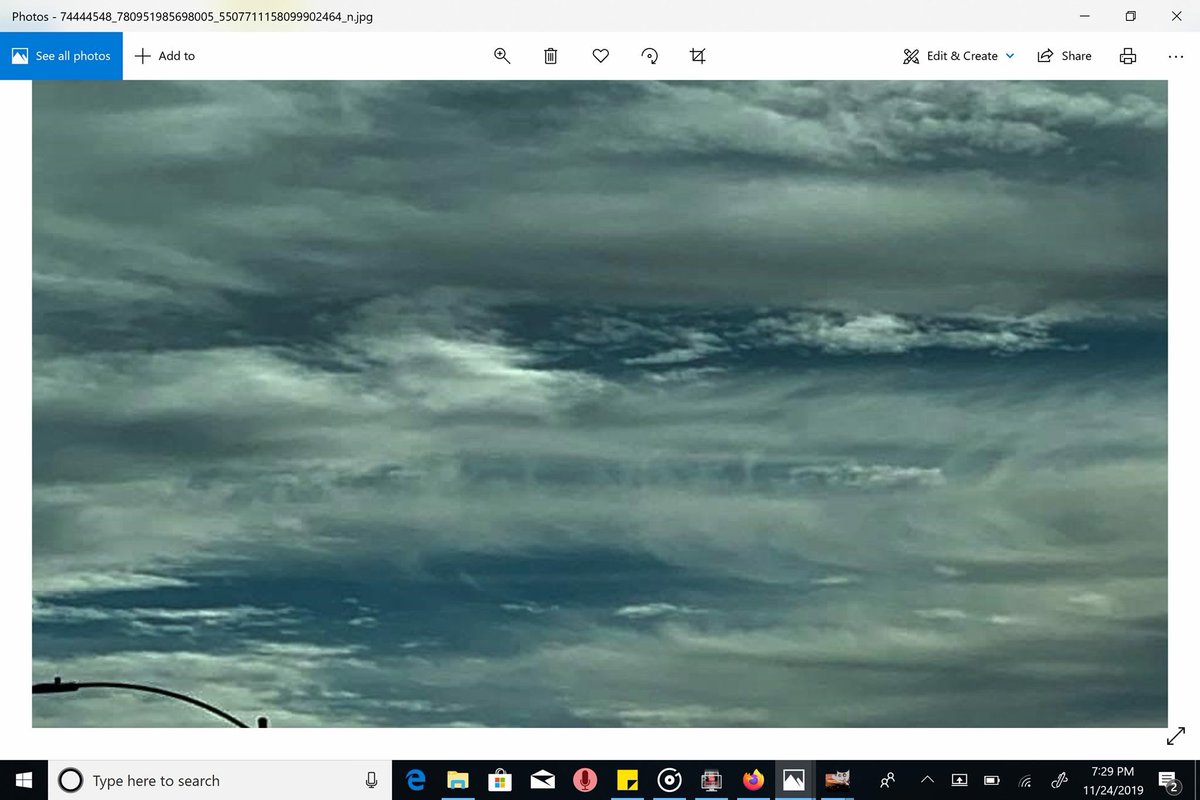Restore down the Photos window
1200x800 pixels.
[1131, 16]
